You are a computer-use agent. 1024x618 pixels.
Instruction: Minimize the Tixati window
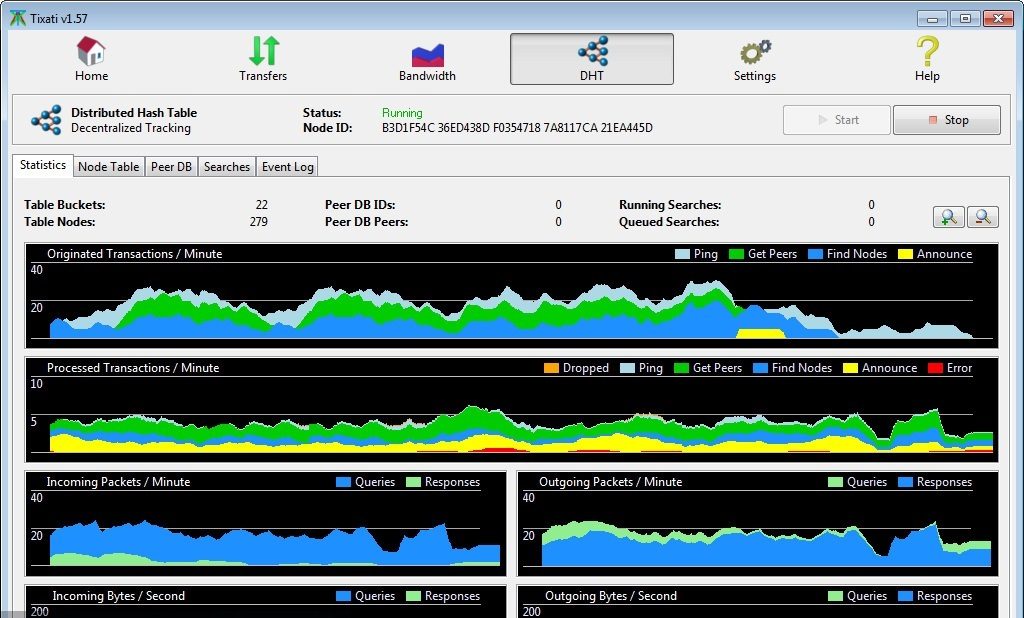click(x=933, y=18)
